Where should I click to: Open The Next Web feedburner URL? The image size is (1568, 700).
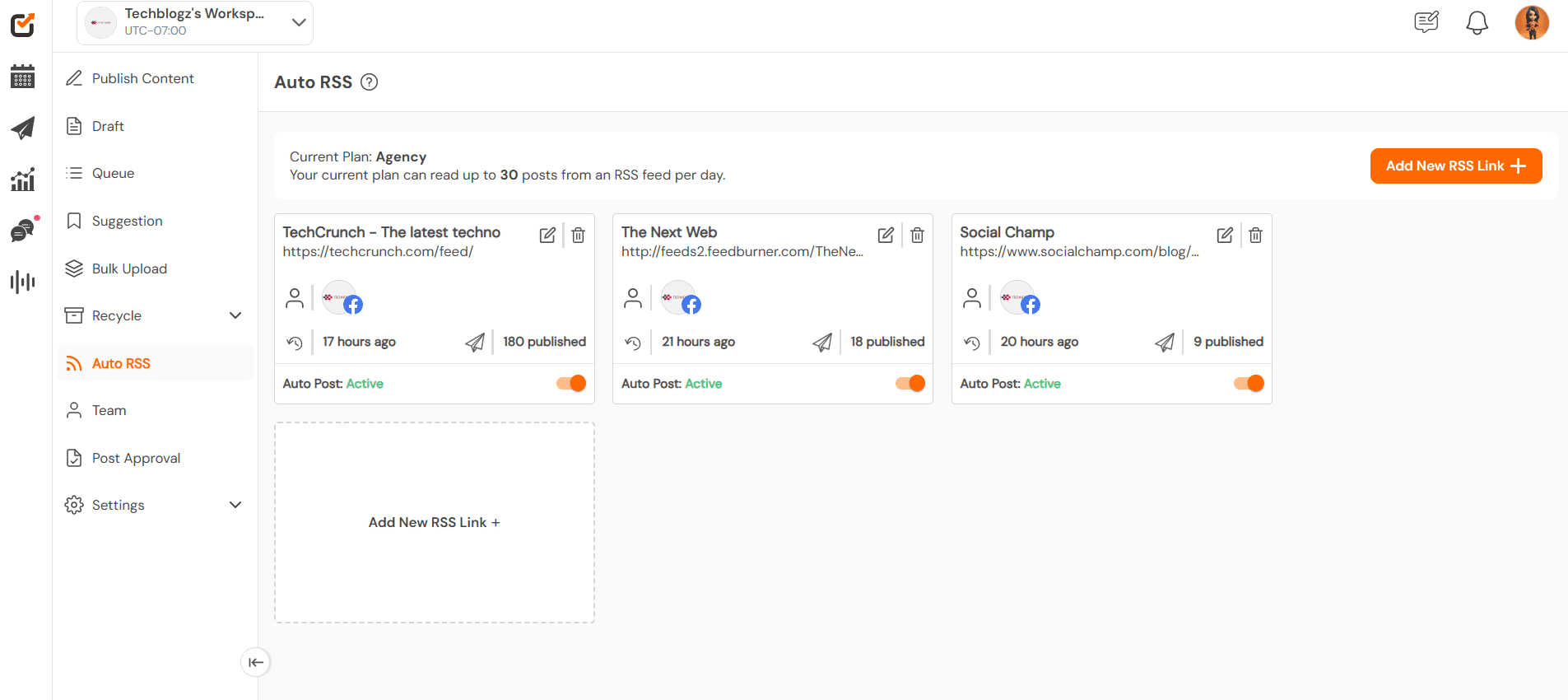point(742,252)
